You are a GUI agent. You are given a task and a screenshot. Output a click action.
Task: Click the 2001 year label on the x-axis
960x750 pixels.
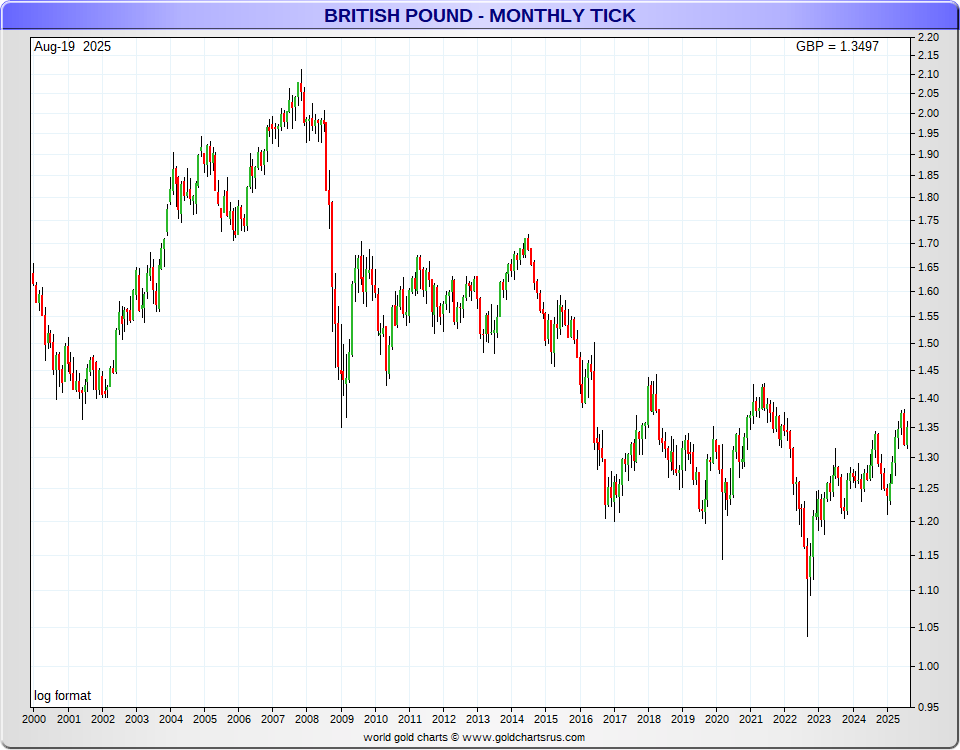(69, 719)
